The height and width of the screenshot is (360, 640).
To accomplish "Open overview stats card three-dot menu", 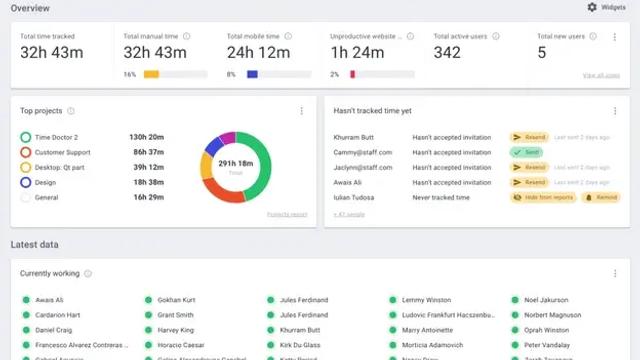I will click(x=615, y=37).
